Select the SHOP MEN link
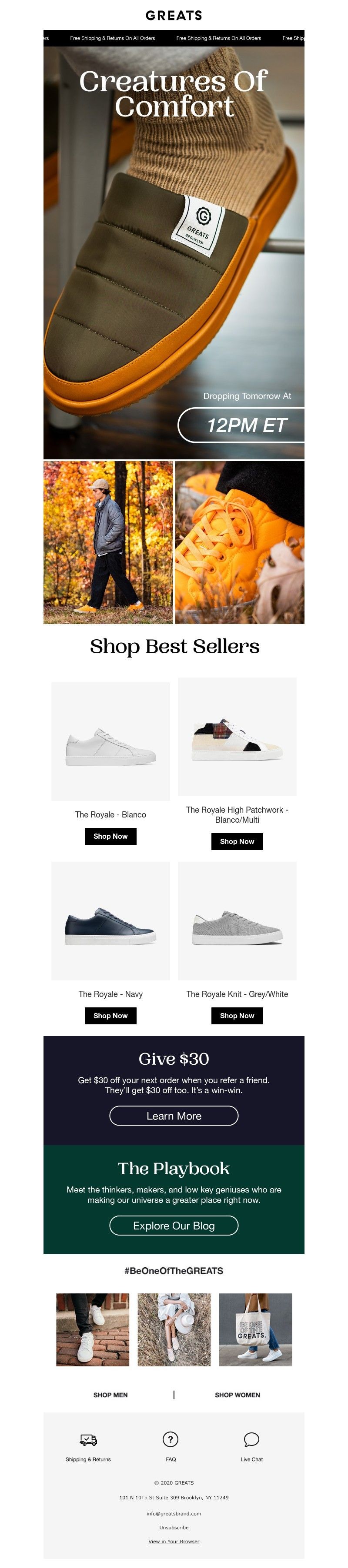Image resolution: width=348 pixels, height=1568 pixels. (110, 1395)
